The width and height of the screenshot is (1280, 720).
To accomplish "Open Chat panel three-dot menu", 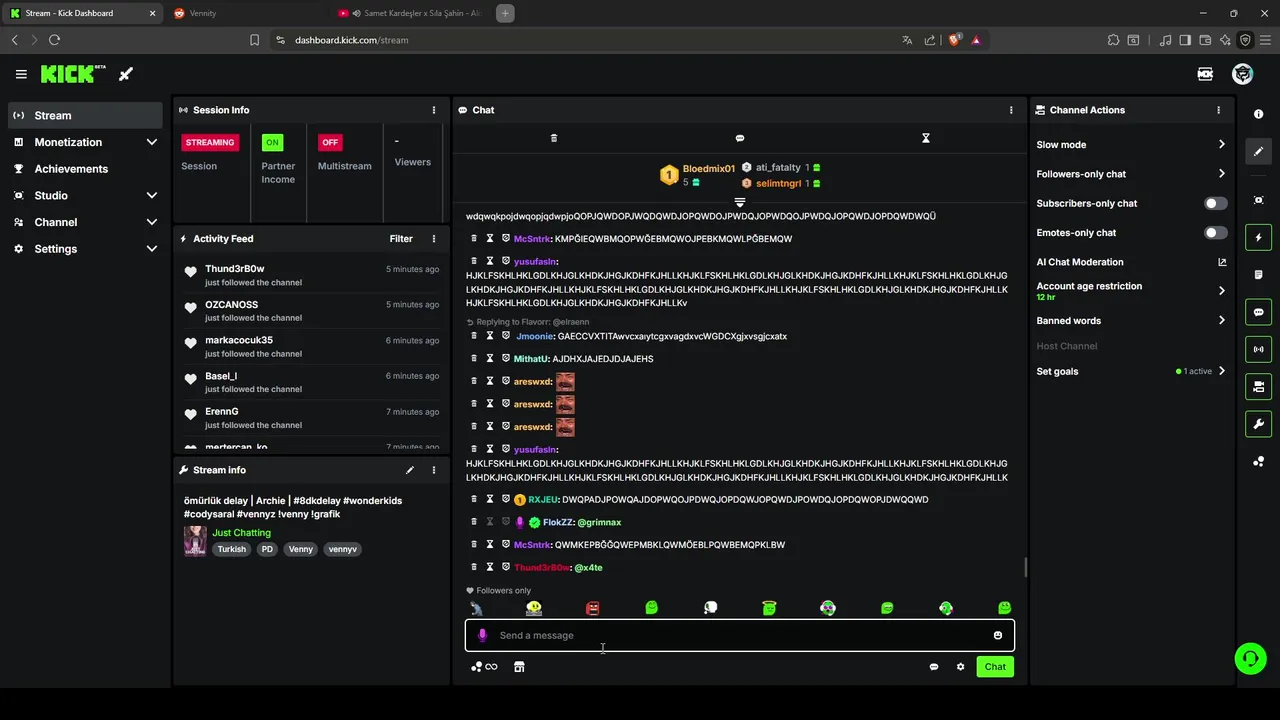I will pos(1011,110).
